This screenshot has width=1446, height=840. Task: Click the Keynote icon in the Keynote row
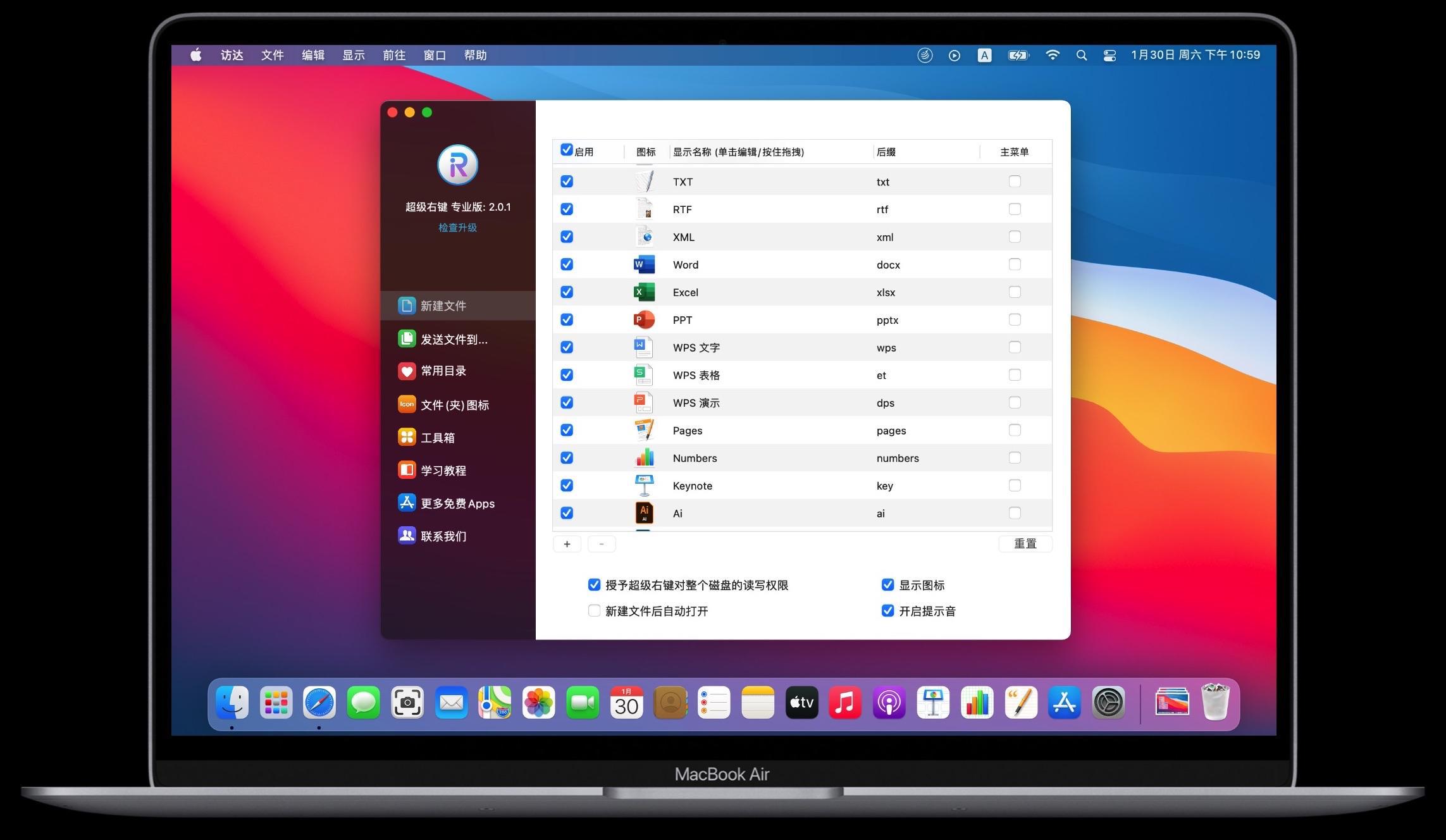click(x=643, y=485)
